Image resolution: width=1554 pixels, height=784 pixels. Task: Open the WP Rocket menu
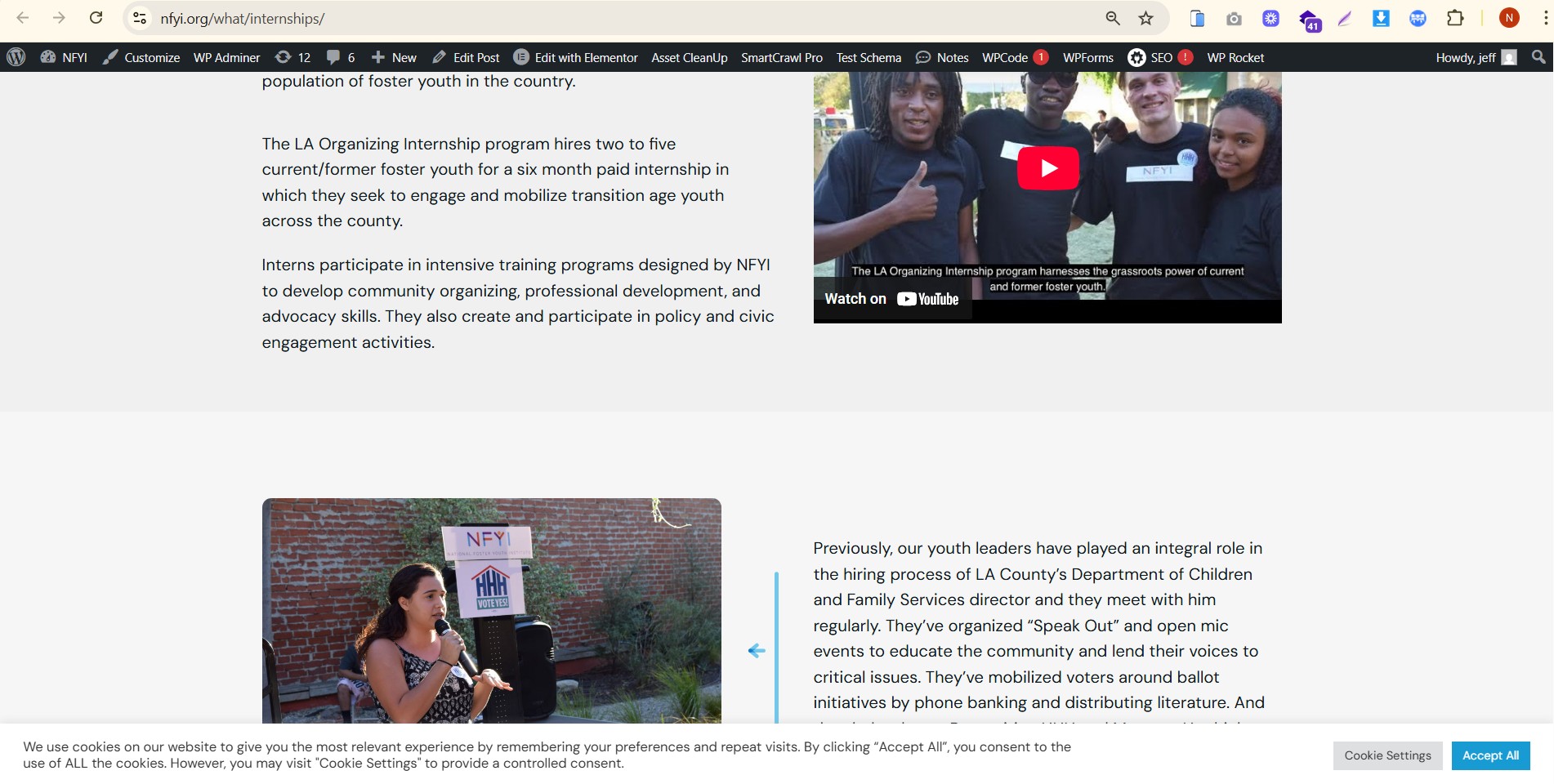point(1235,57)
